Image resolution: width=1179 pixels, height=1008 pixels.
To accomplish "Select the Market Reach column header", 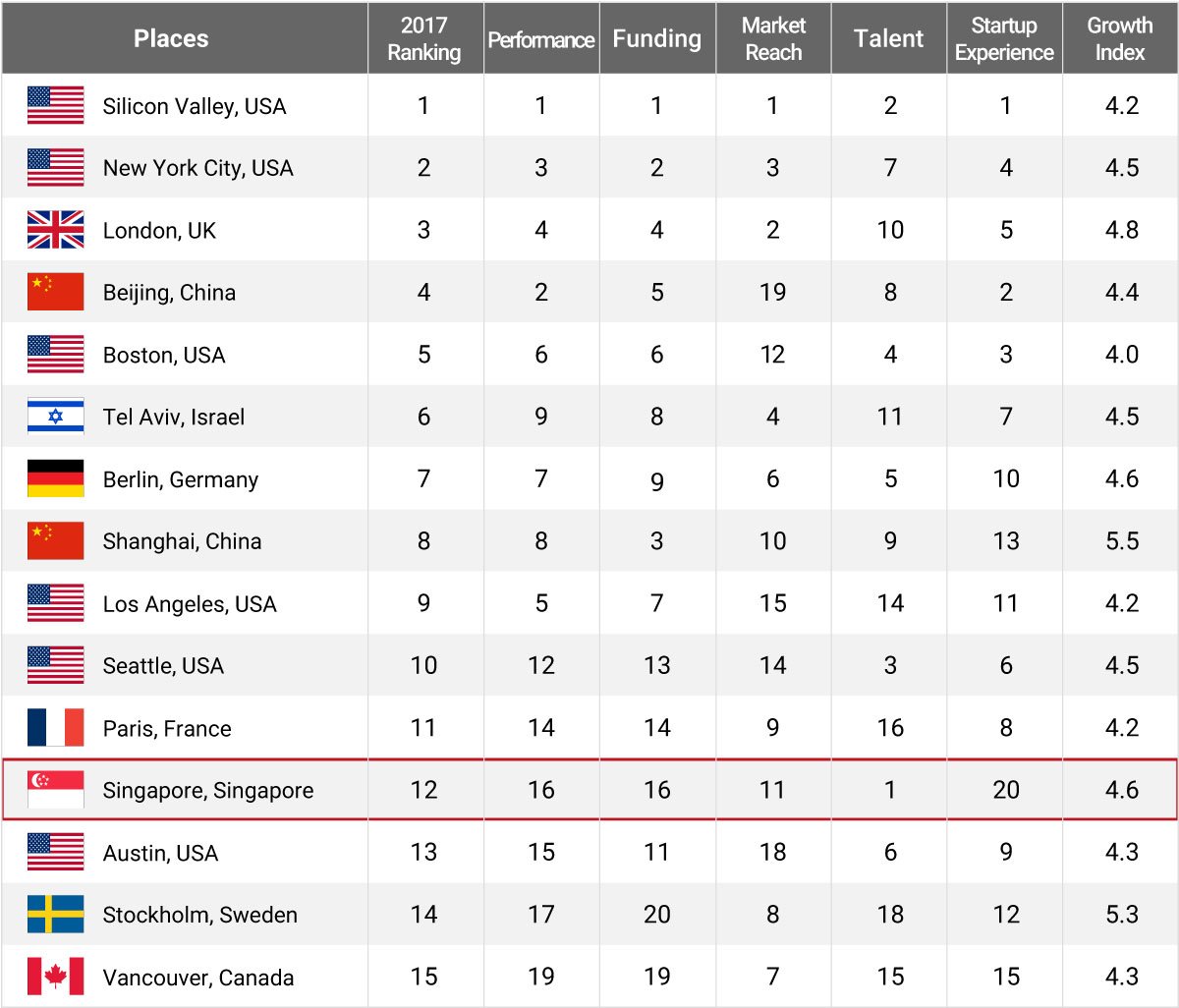I will click(773, 38).
